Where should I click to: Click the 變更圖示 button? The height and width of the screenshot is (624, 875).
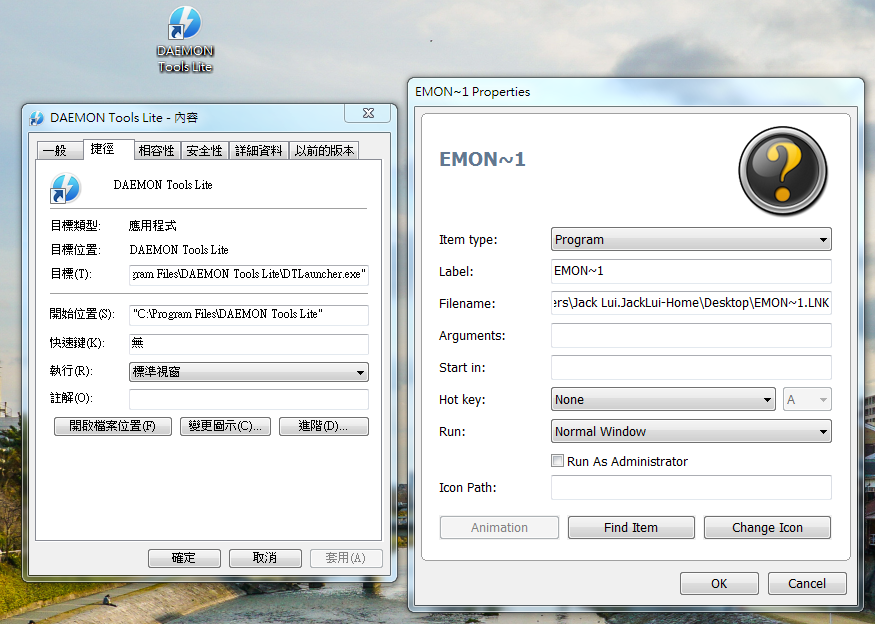tap(226, 426)
